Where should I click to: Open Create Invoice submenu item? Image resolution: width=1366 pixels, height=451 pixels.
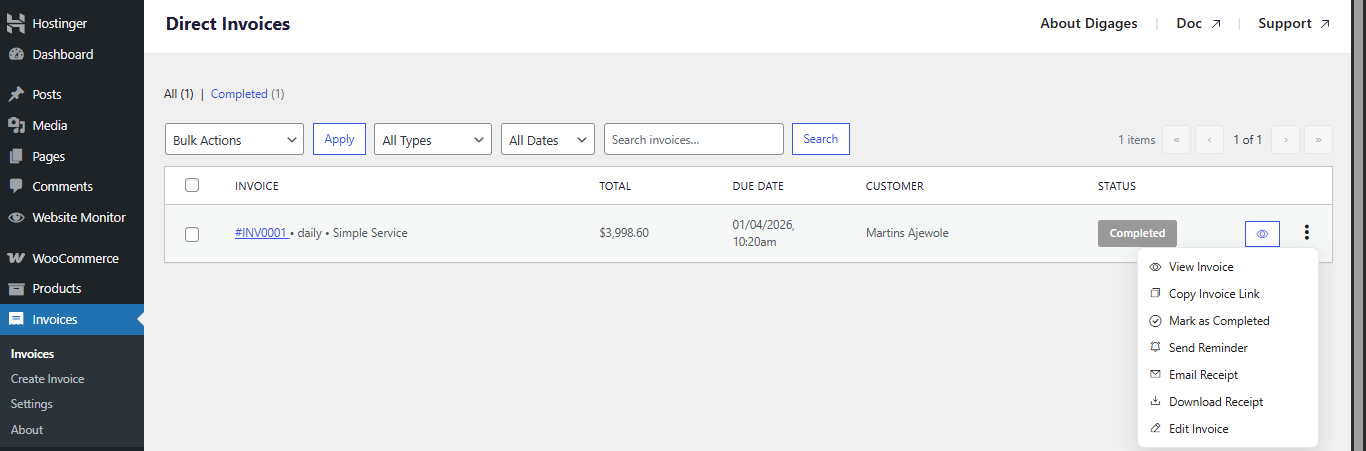click(47, 379)
